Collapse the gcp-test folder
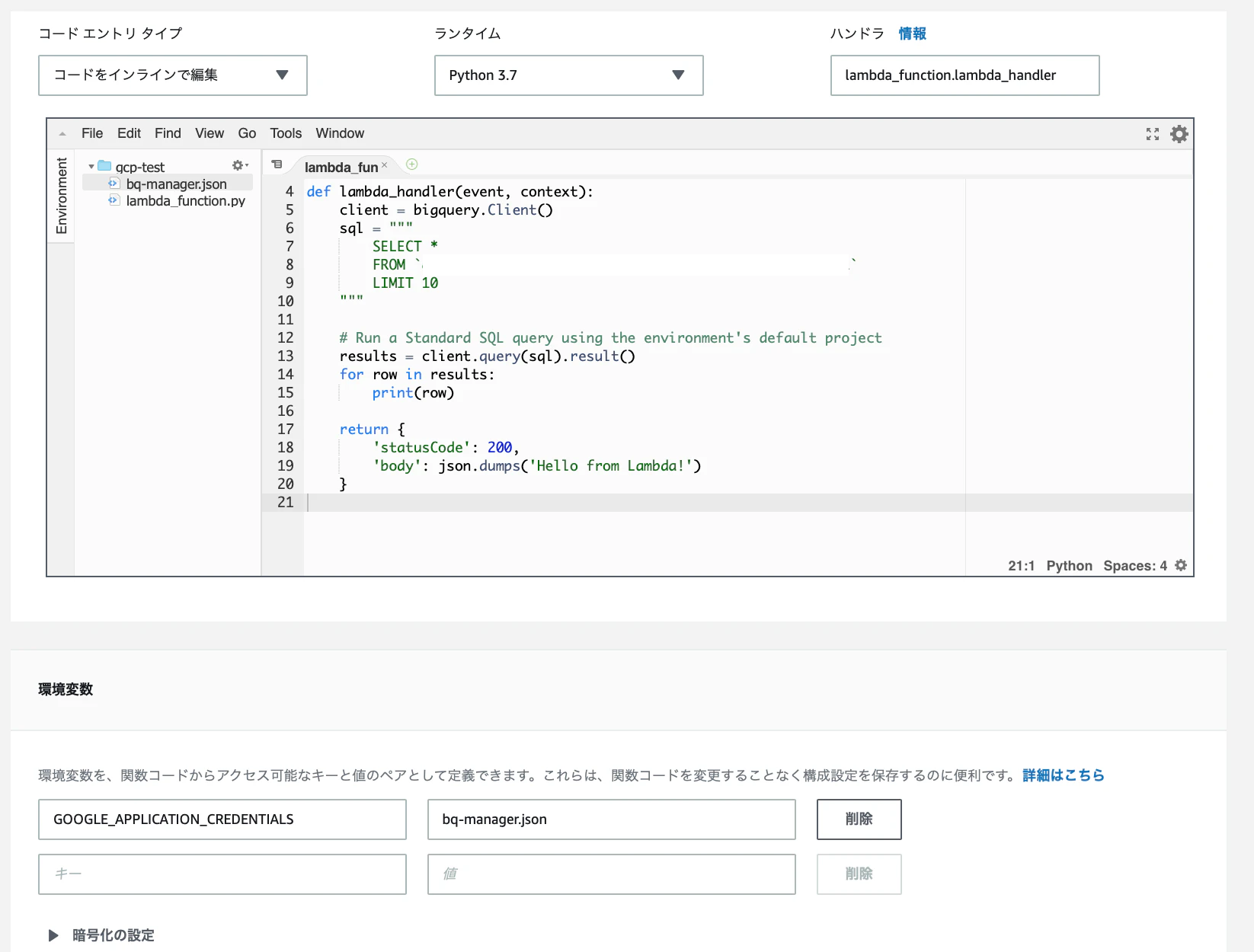Viewport: 1254px width, 952px height. coord(91,167)
